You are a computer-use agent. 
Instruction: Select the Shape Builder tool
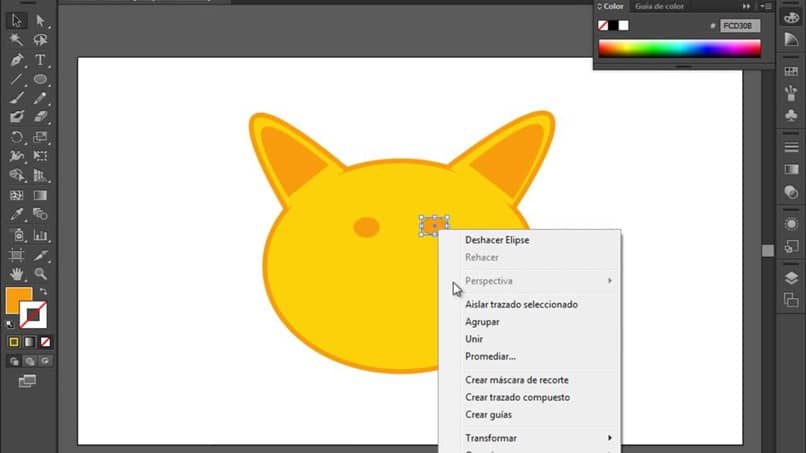tap(16, 175)
